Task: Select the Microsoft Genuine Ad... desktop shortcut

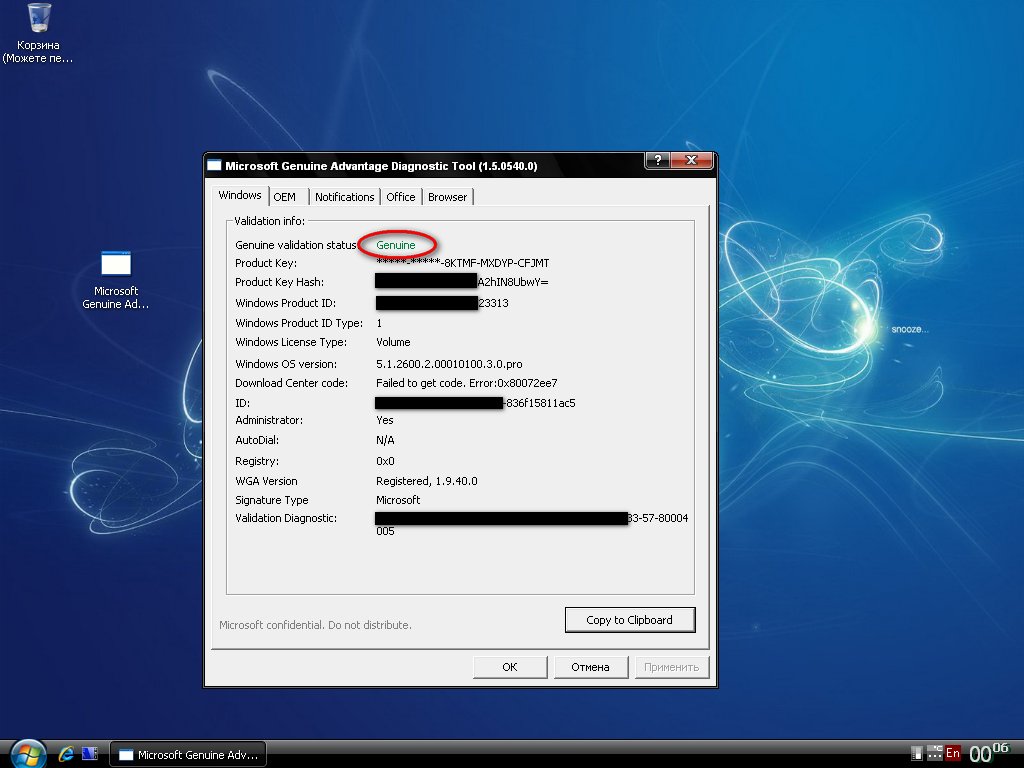Action: 116,280
